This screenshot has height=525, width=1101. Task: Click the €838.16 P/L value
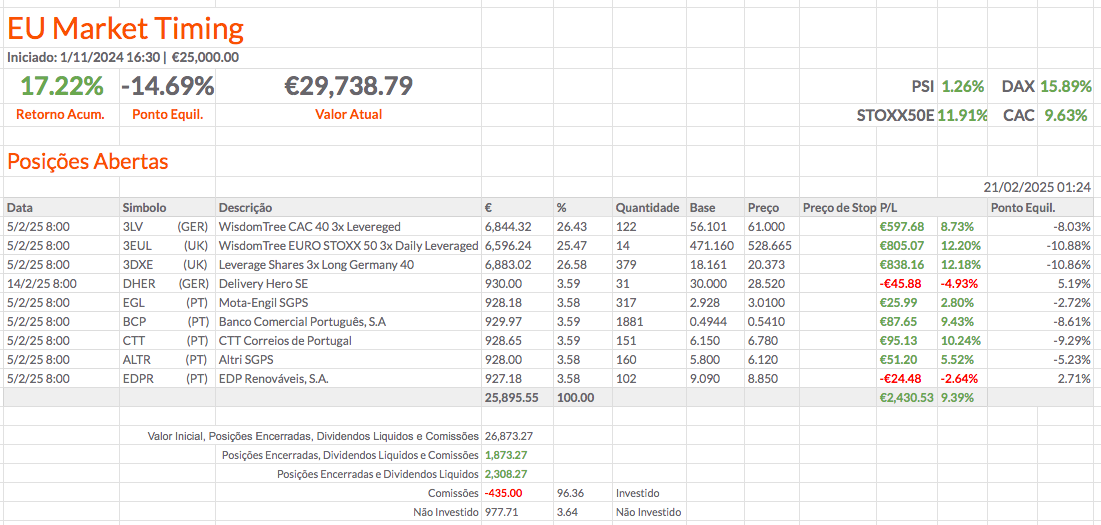coord(901,265)
